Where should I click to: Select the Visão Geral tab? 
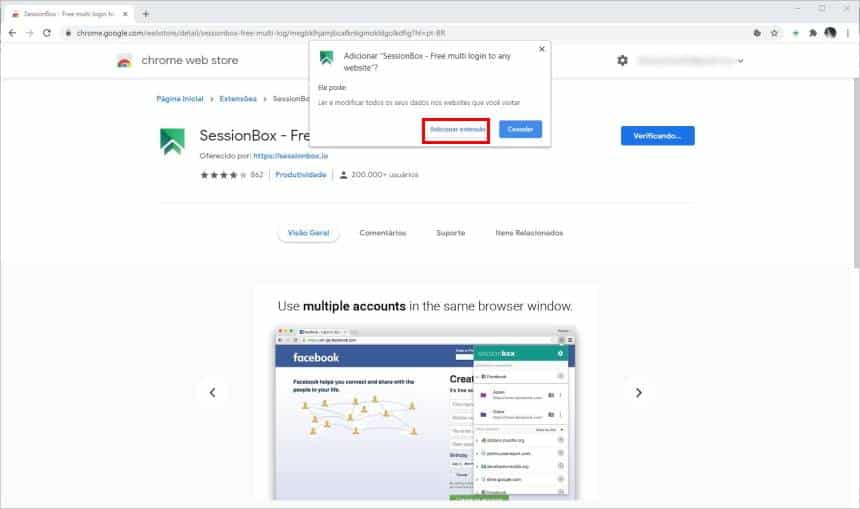pyautogui.click(x=308, y=233)
